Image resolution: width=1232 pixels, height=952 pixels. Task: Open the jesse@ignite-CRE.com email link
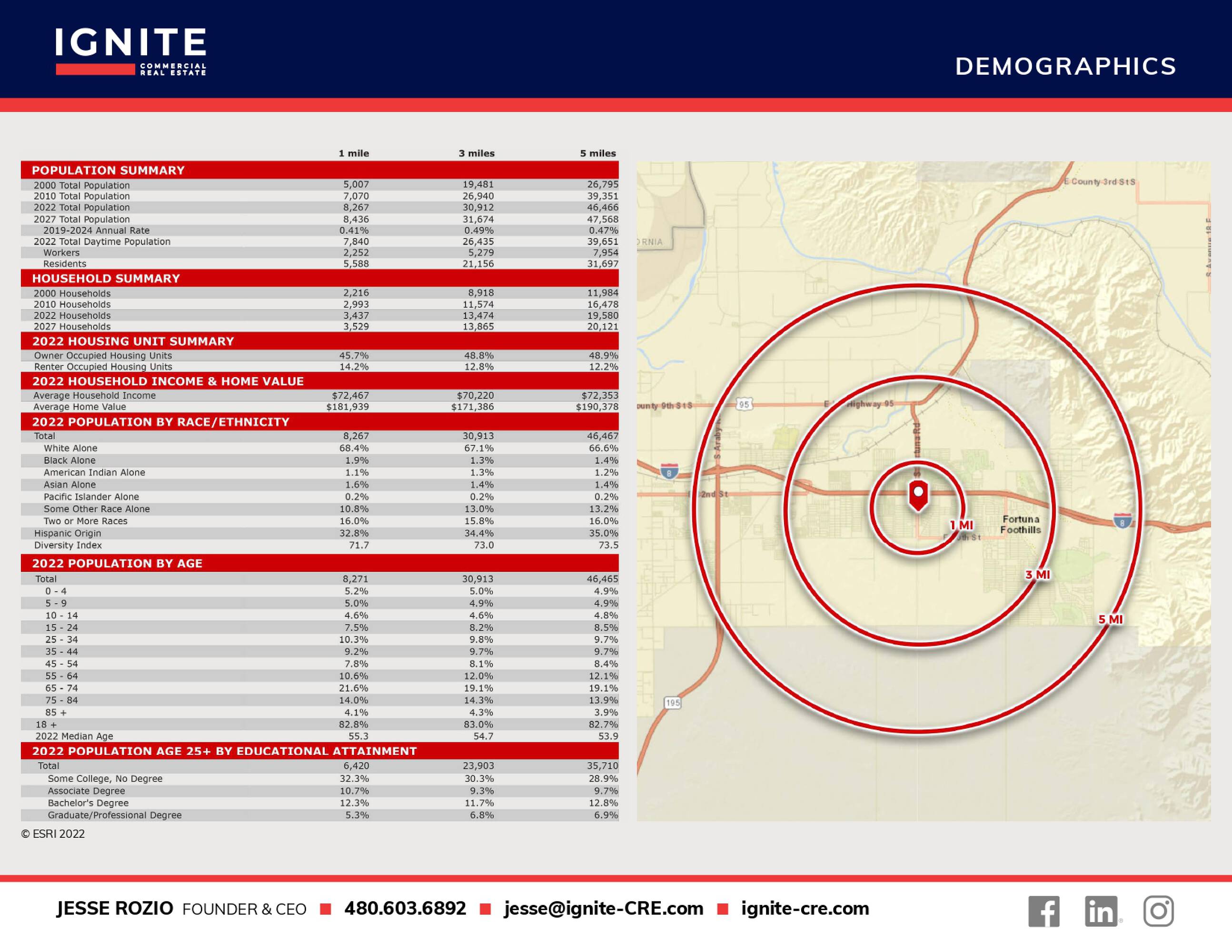coord(604,909)
